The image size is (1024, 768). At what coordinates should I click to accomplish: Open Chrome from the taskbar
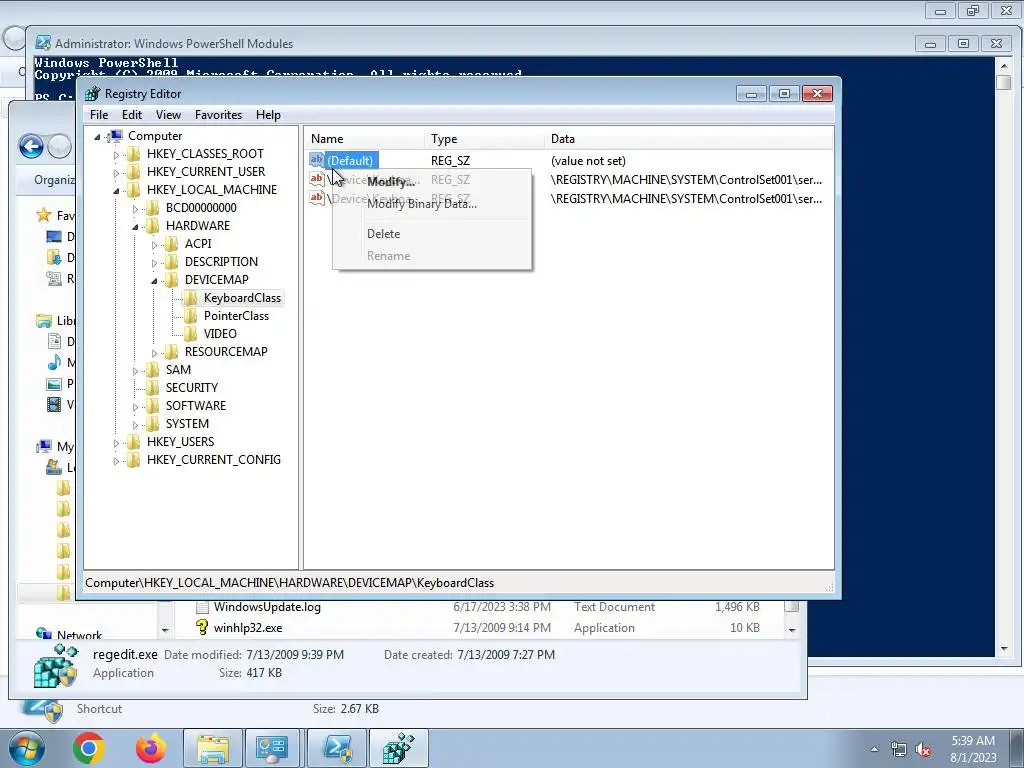tap(89, 748)
